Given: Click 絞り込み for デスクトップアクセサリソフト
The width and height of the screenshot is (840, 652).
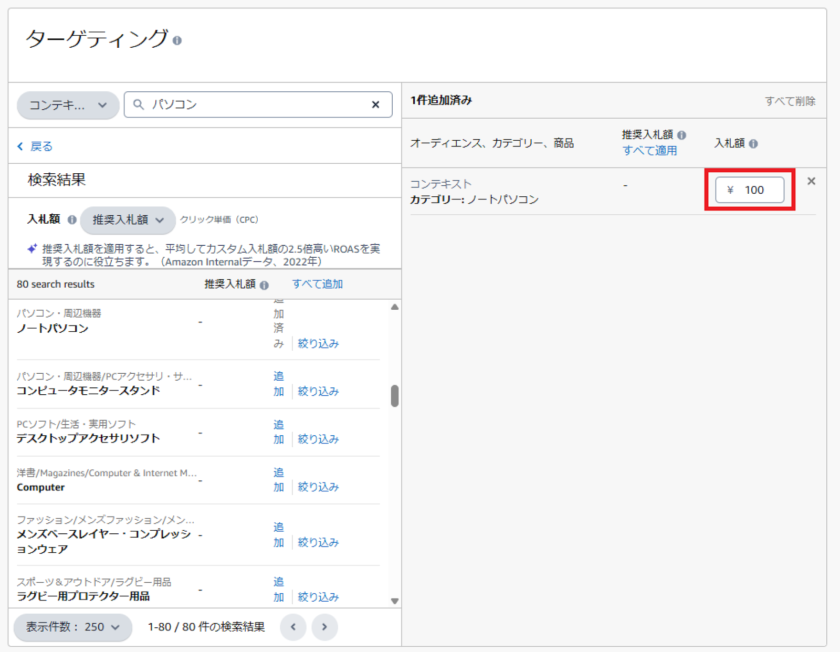Looking at the screenshot, I should coord(318,439).
